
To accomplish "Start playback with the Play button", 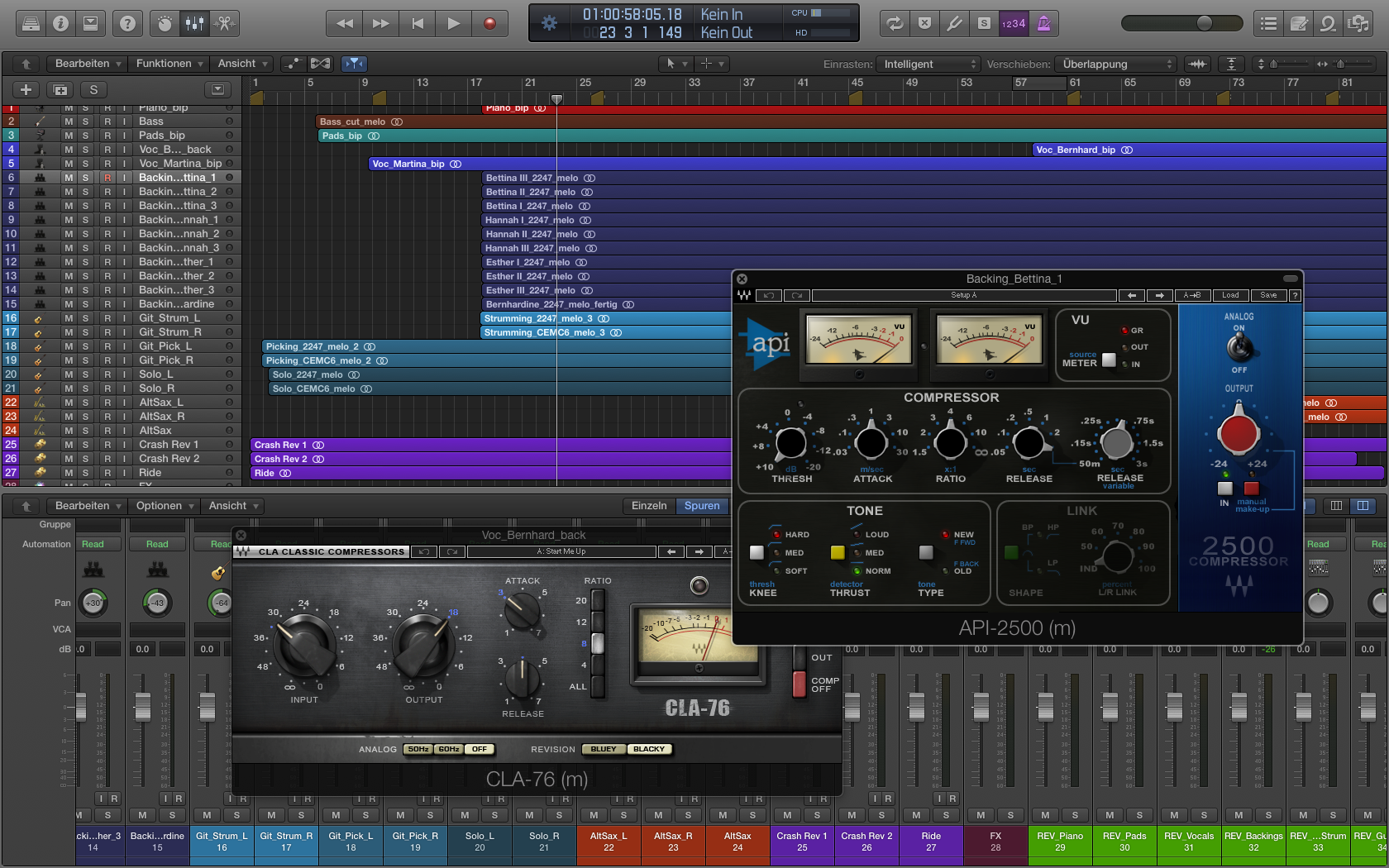I will (453, 24).
